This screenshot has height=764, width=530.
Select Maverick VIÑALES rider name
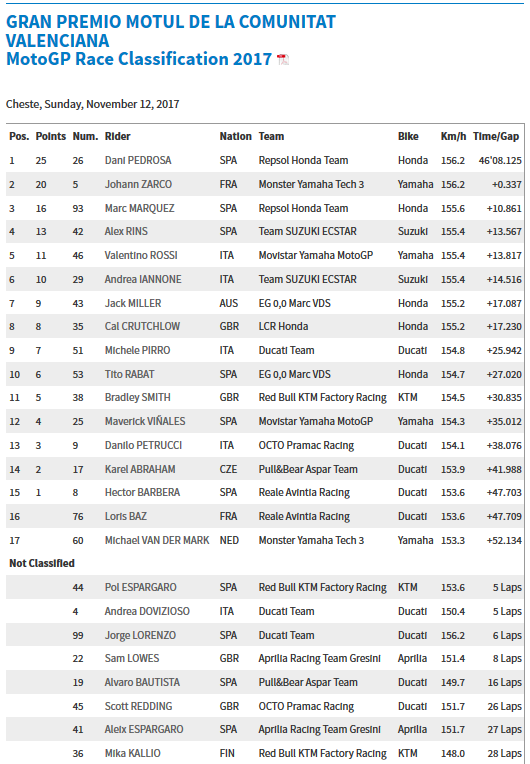tap(145, 421)
